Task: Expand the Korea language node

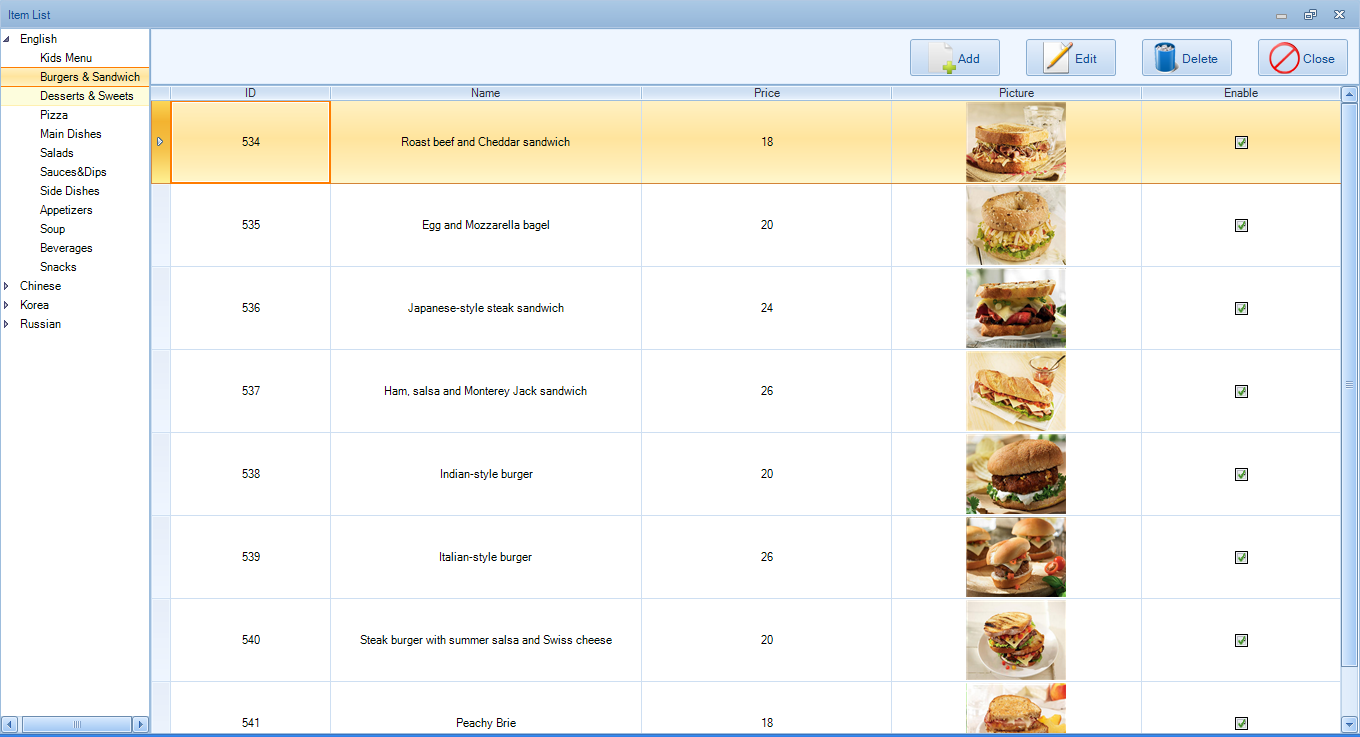Action: [x=7, y=305]
